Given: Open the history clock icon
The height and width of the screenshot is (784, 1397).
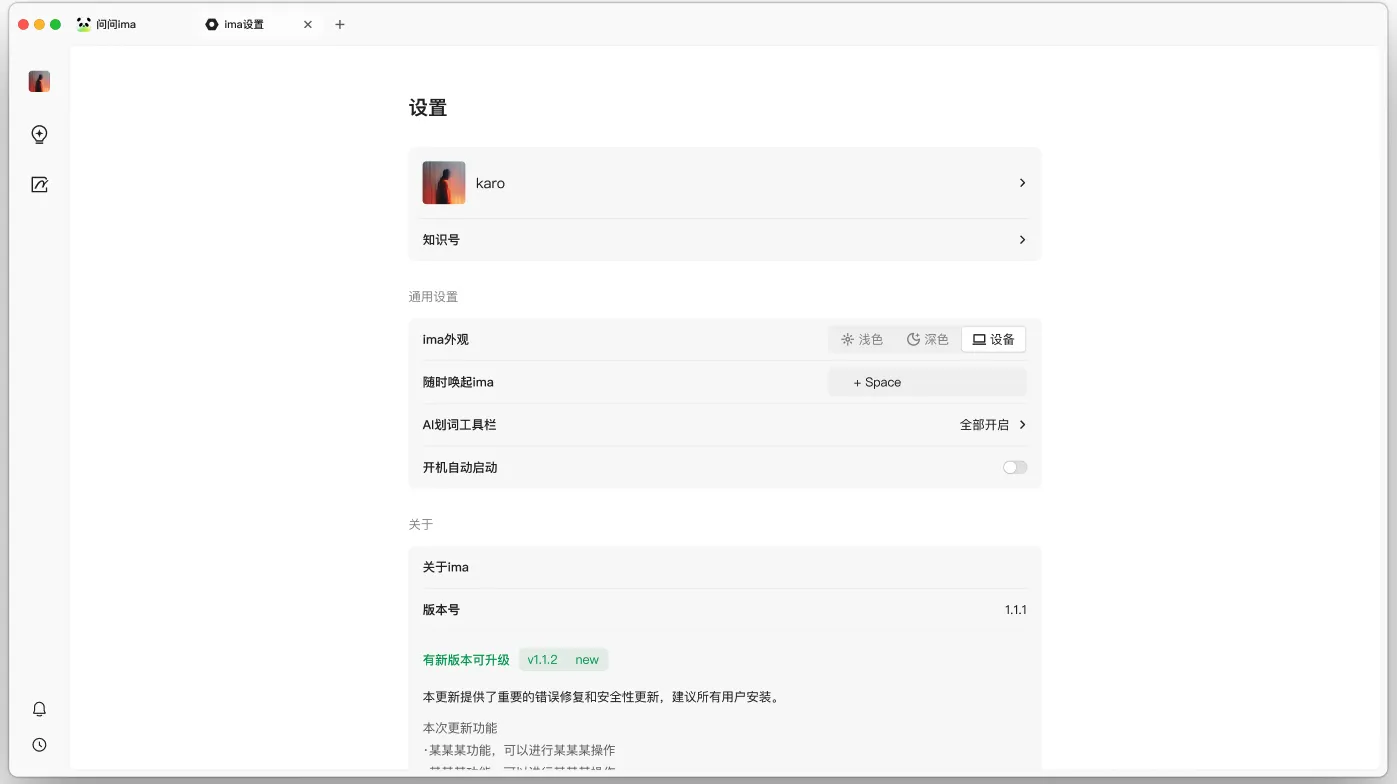Looking at the screenshot, I should [39, 745].
